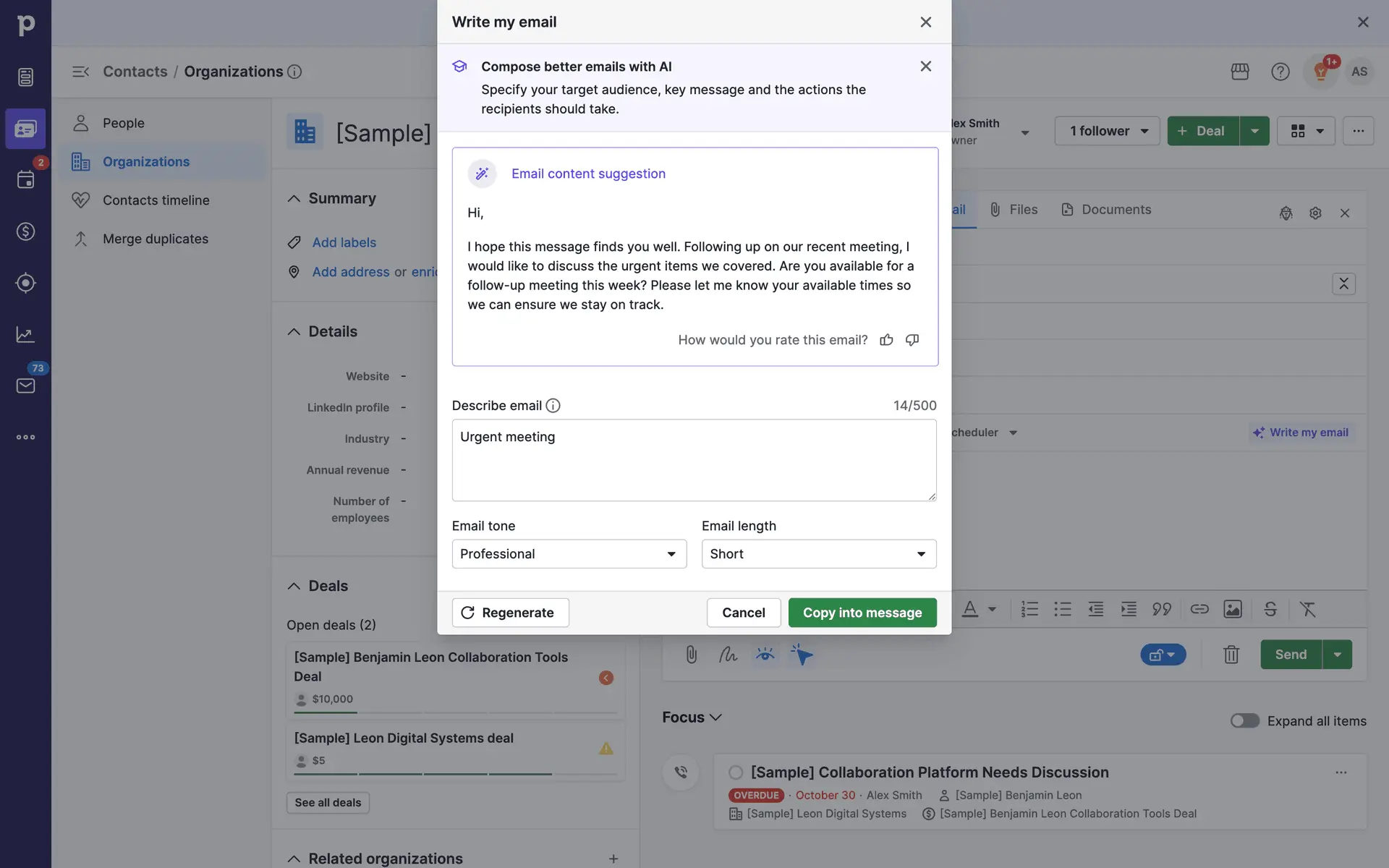Image resolution: width=1389 pixels, height=868 pixels.
Task: Click the blockquote formatting icon
Action: coord(1162,609)
